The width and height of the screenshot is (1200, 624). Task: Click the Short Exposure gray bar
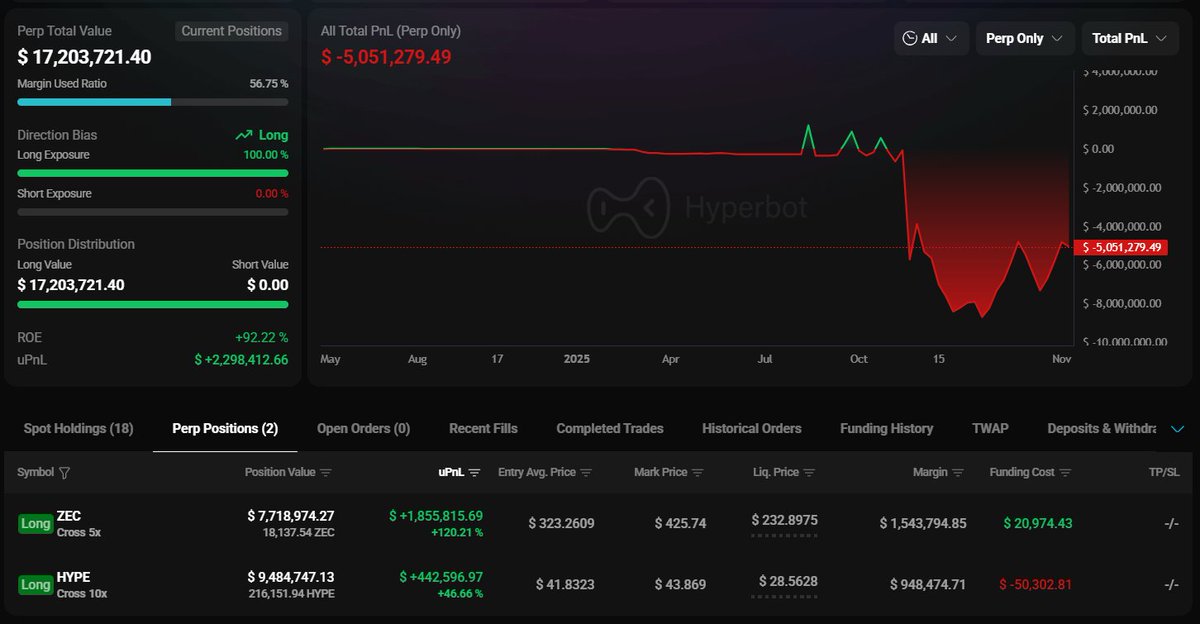tap(153, 212)
